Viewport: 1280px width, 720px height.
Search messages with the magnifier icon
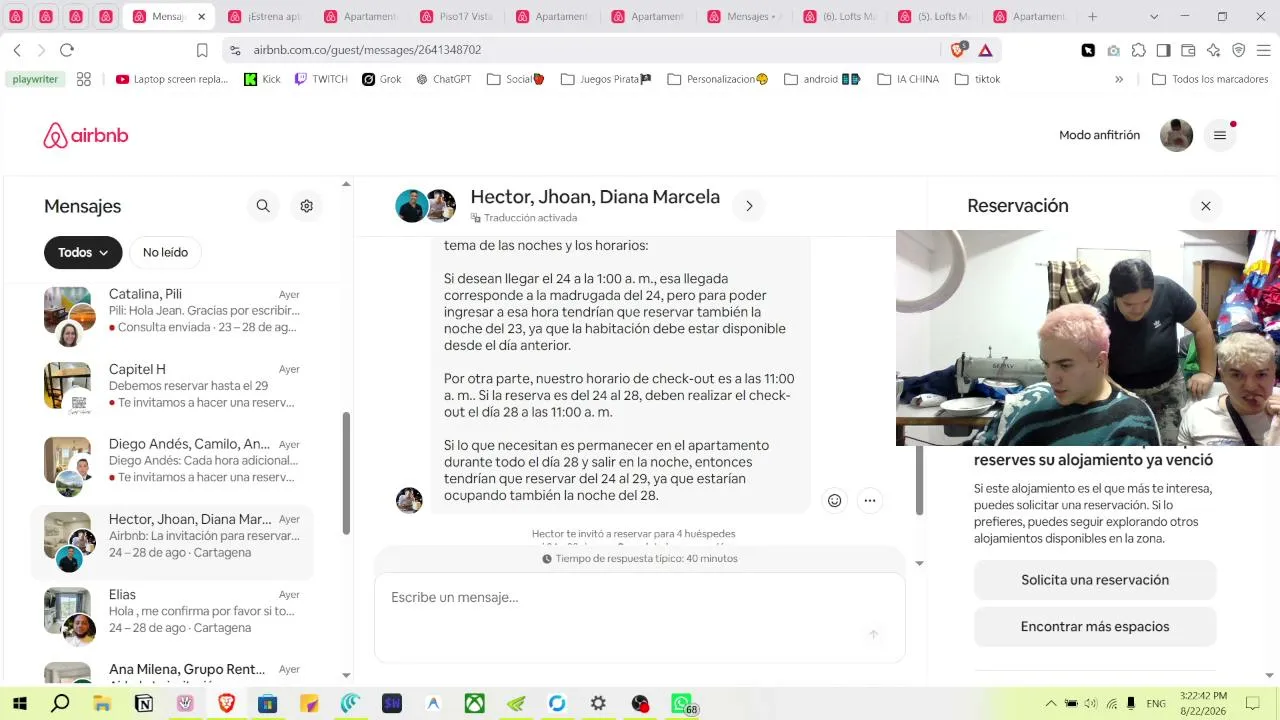coord(263,206)
